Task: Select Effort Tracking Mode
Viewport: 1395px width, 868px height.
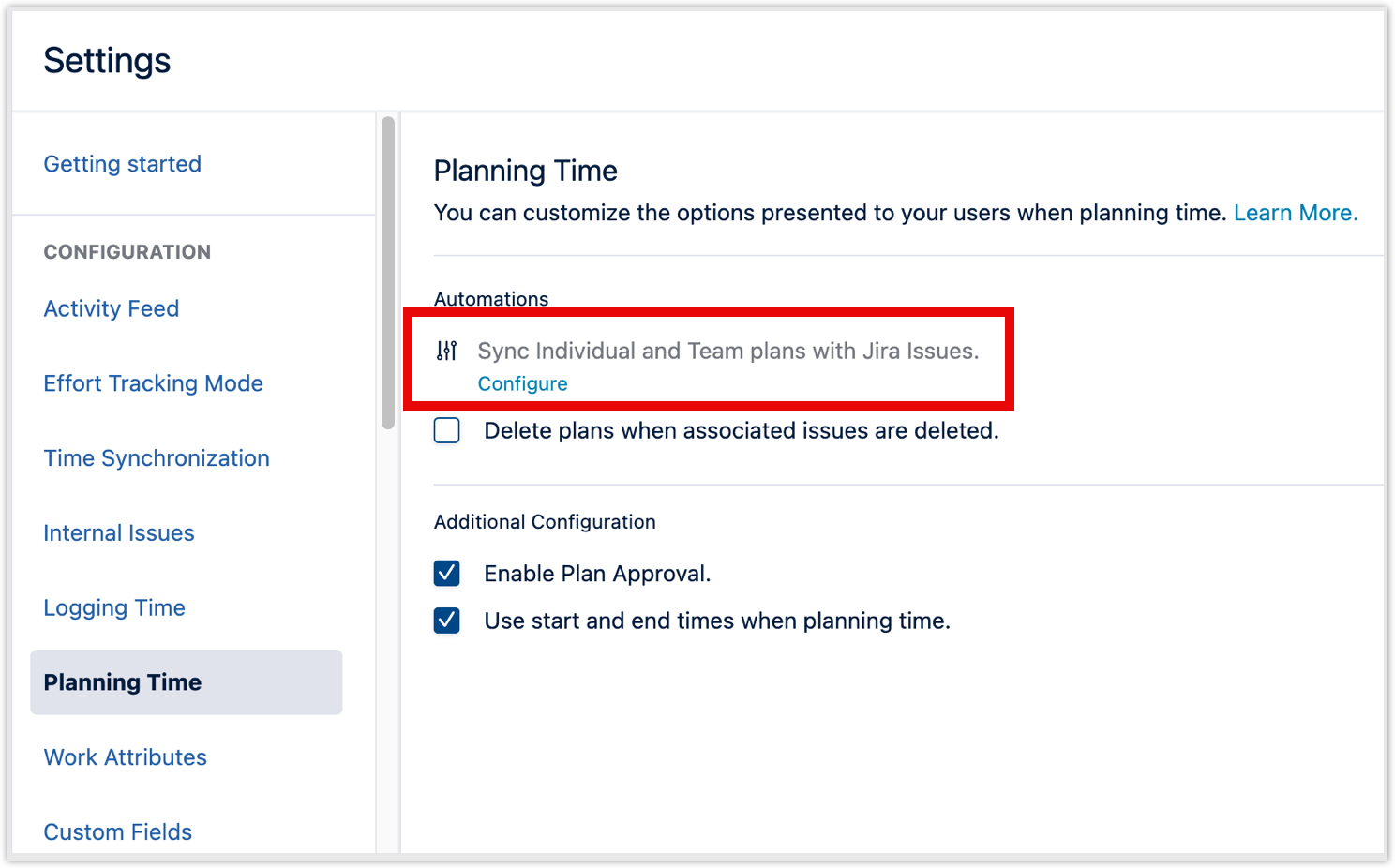Action: pos(153,383)
